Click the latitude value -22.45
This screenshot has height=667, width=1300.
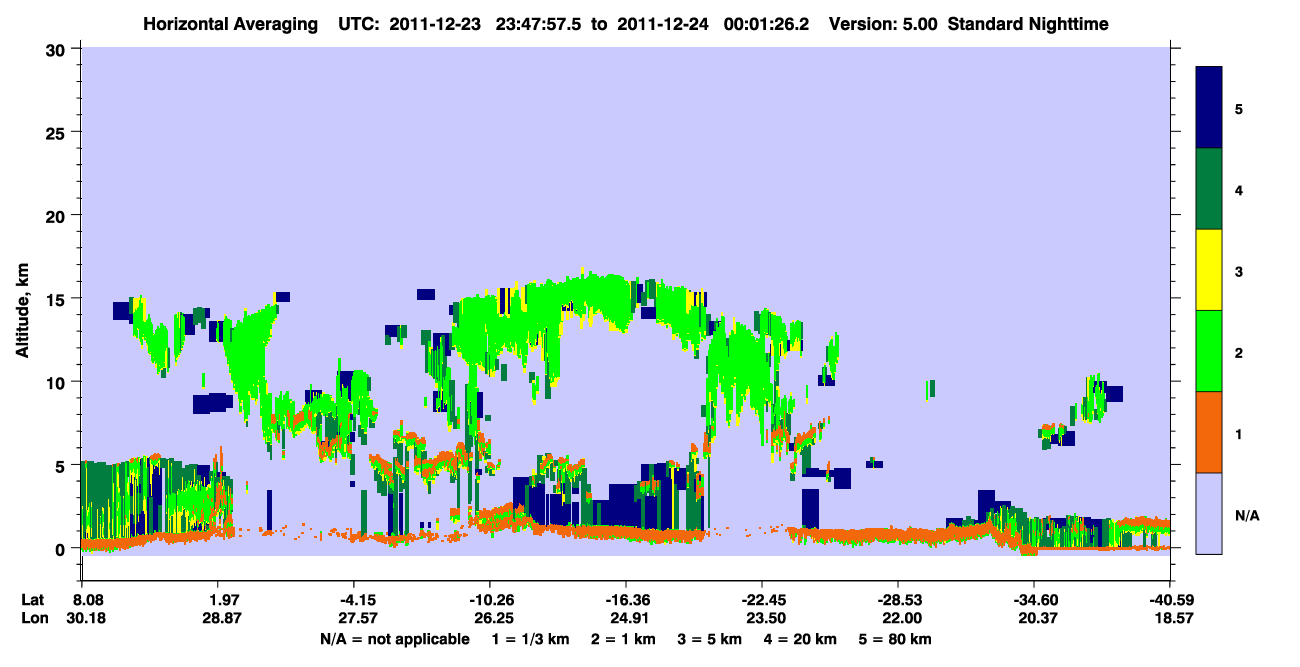[761, 600]
